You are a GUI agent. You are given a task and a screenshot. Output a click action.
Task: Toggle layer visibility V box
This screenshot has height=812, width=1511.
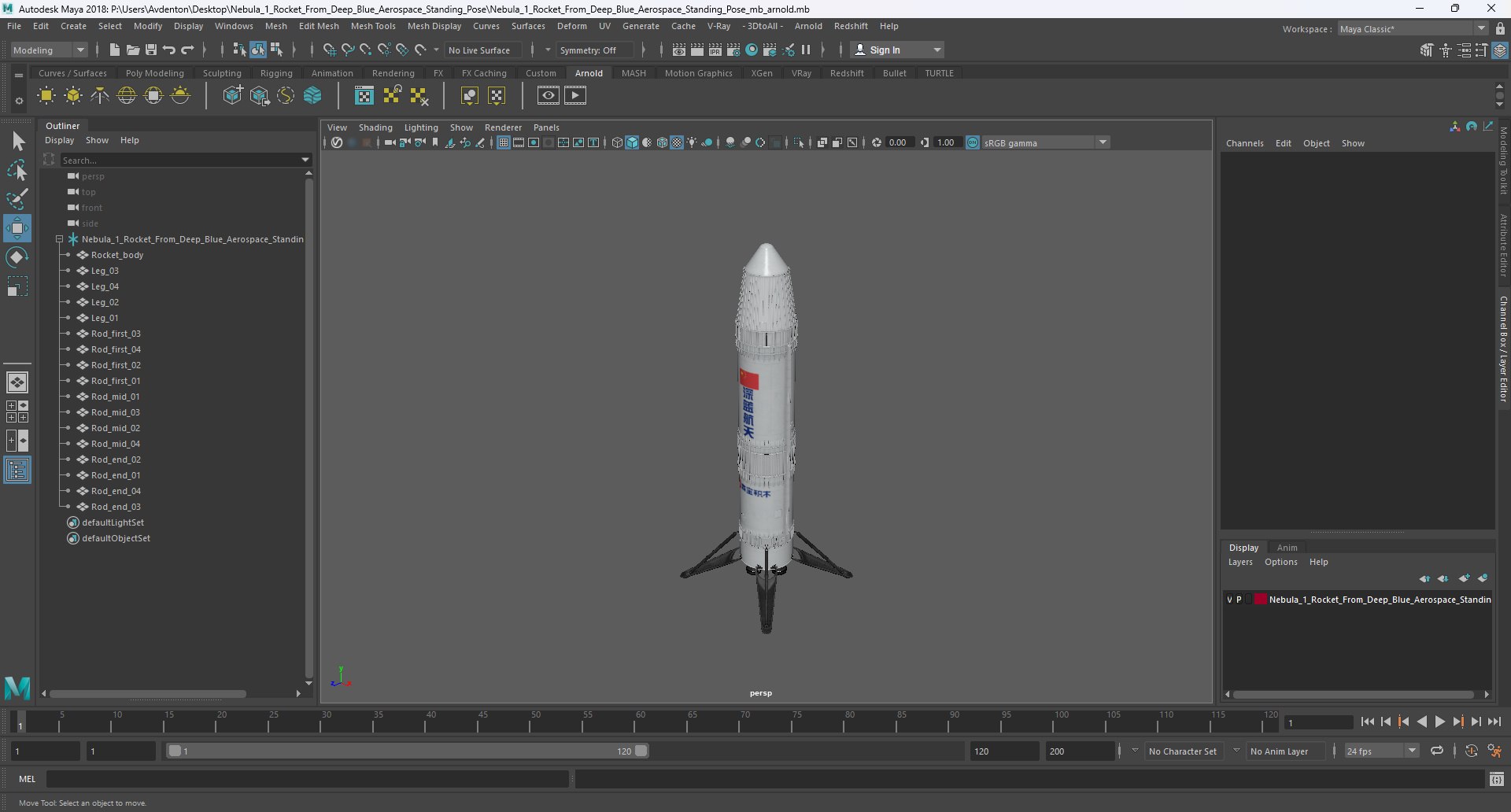(x=1230, y=600)
